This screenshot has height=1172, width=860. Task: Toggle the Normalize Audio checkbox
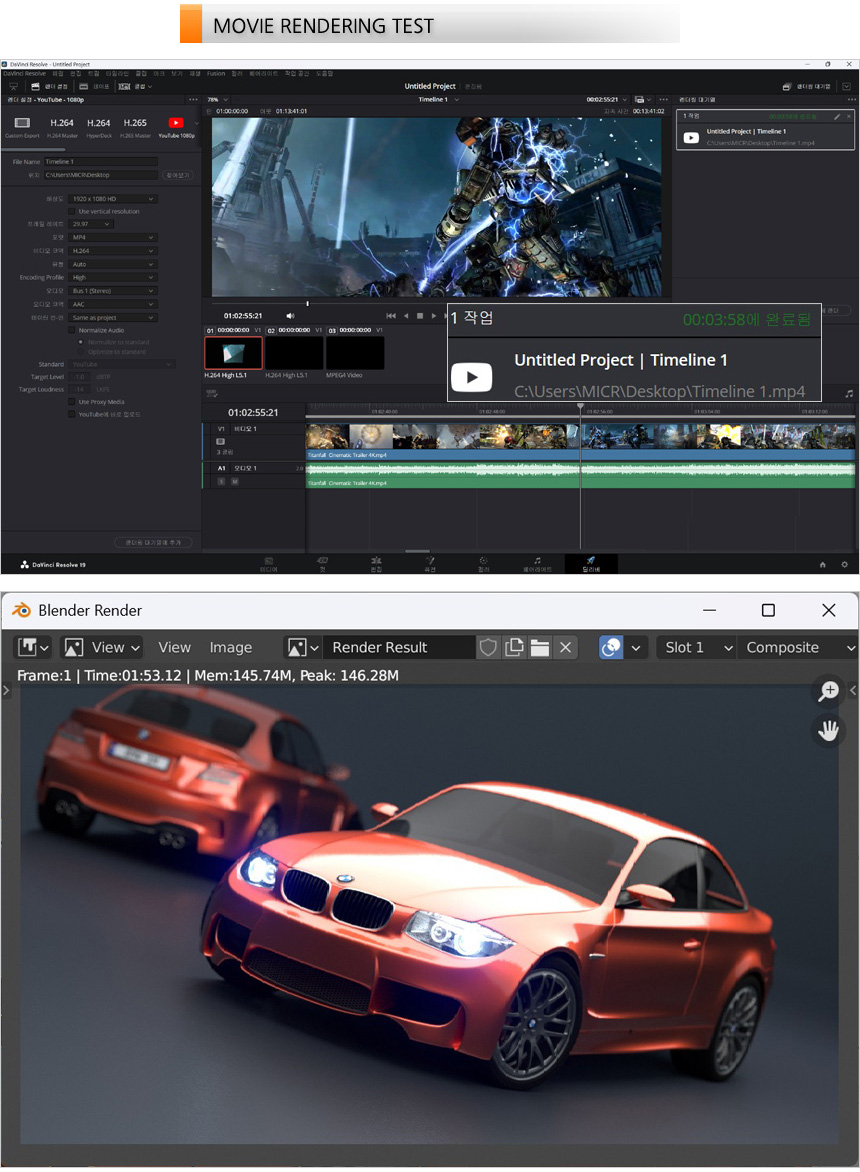[72, 330]
